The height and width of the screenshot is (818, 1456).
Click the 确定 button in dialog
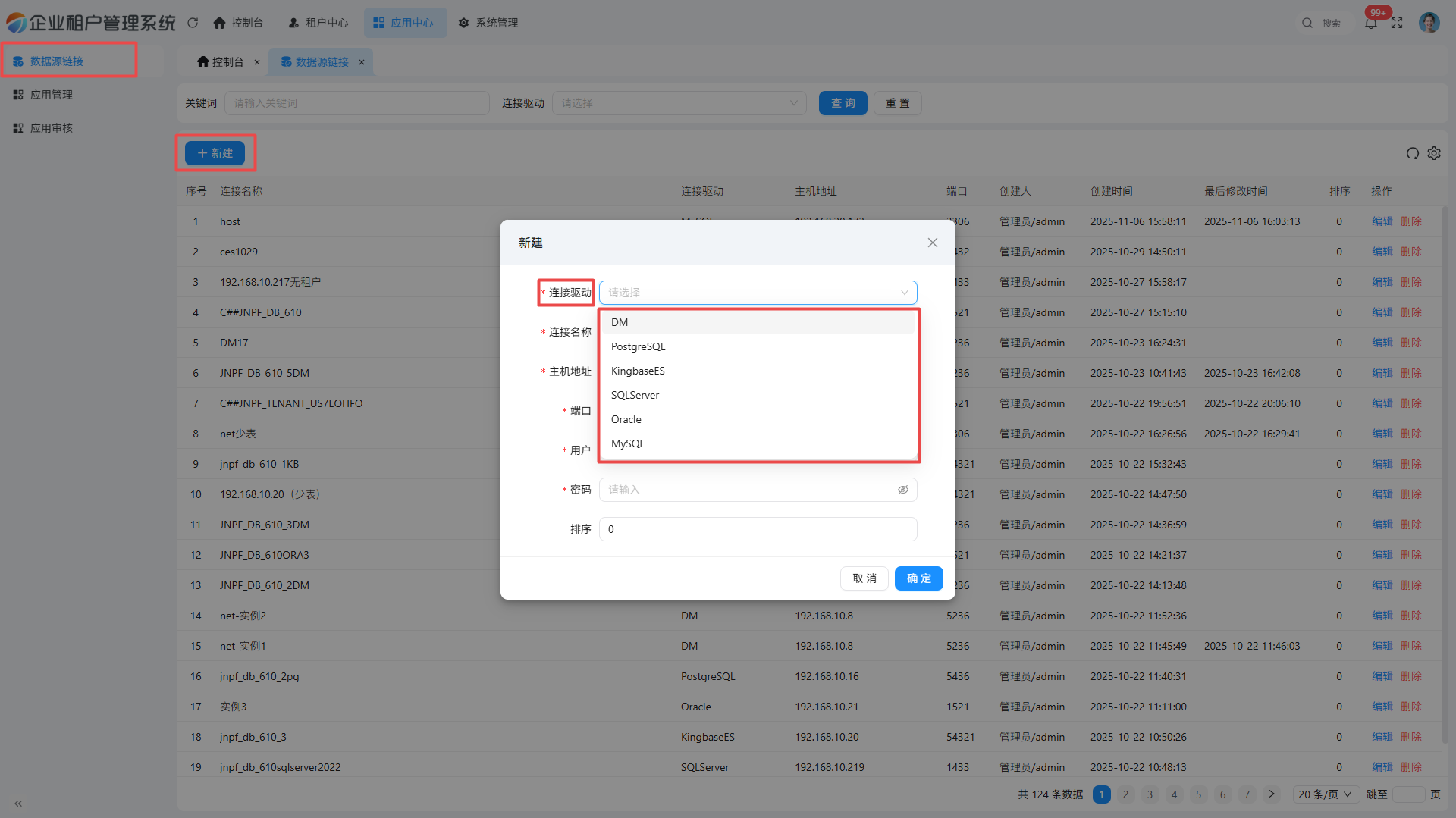(918, 578)
